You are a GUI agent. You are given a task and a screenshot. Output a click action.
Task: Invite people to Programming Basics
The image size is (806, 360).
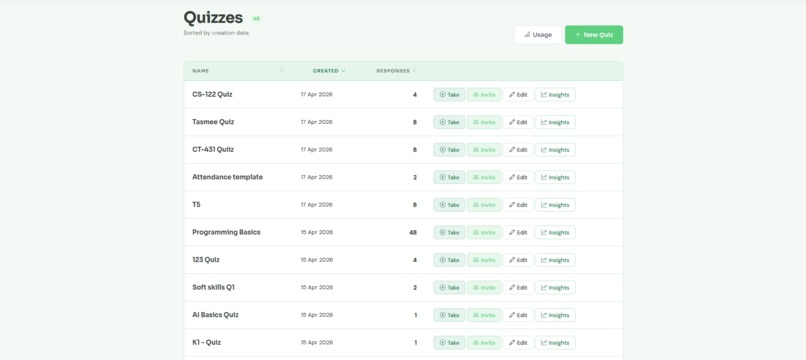coord(484,232)
